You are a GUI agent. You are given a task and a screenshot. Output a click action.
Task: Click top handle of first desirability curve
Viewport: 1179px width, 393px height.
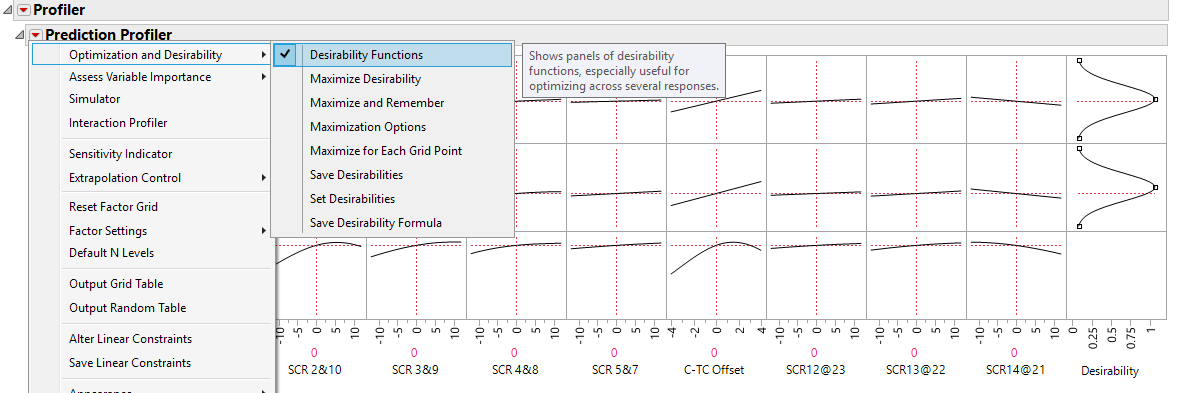point(1079,60)
